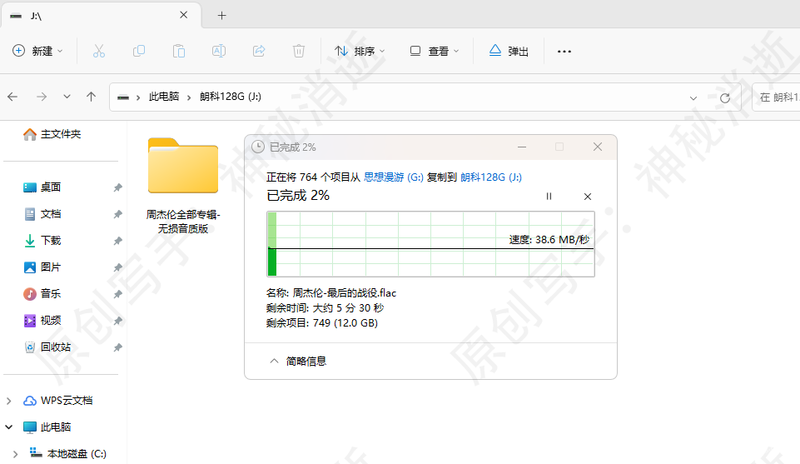Unpin 回收站 using its pin icon

tap(117, 347)
